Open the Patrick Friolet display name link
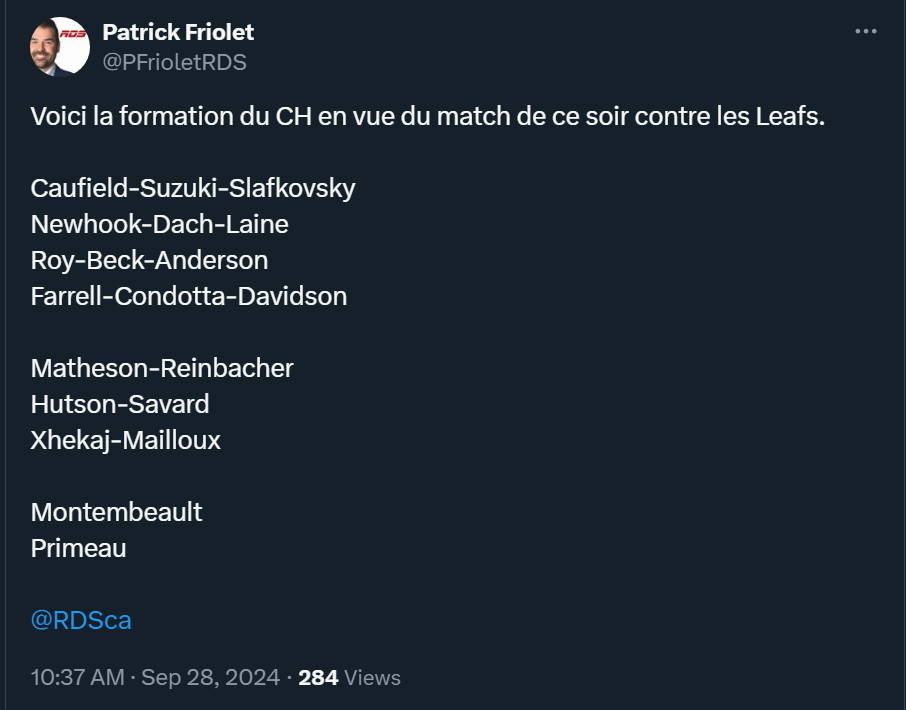This screenshot has width=906, height=710. [178, 32]
